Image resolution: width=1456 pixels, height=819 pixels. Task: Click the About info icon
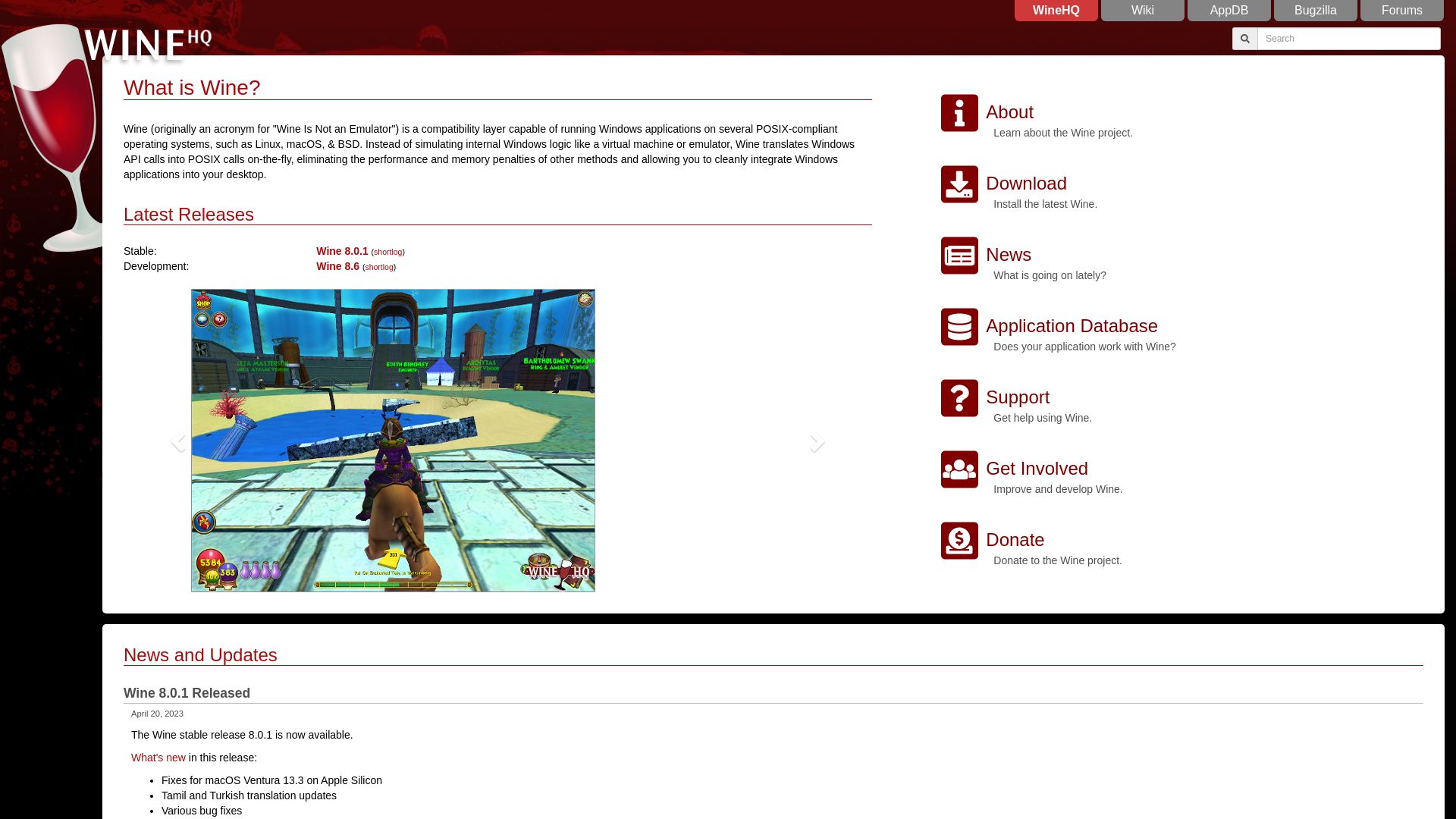point(959,112)
